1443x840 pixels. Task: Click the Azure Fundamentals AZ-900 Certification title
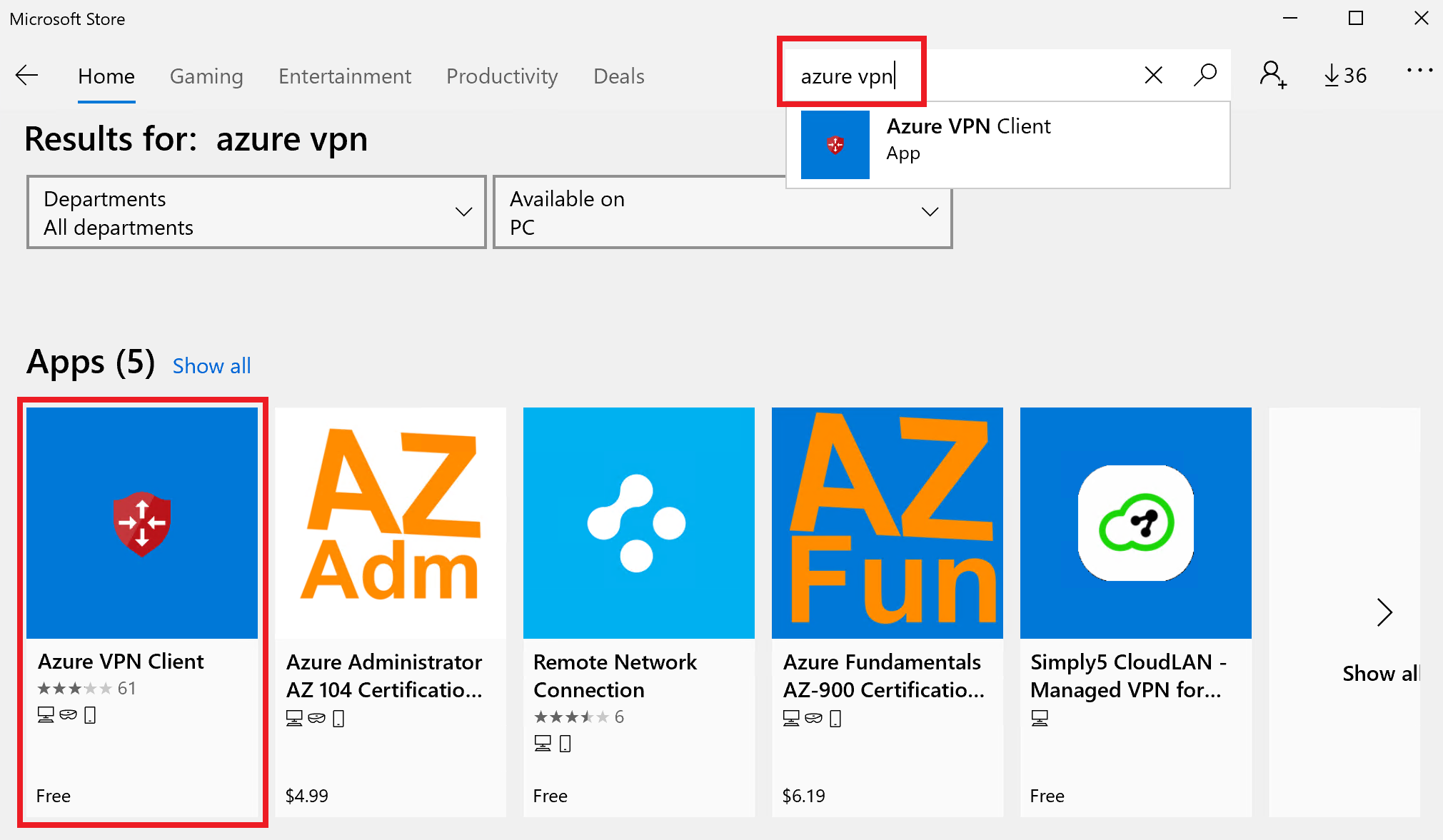tap(883, 676)
